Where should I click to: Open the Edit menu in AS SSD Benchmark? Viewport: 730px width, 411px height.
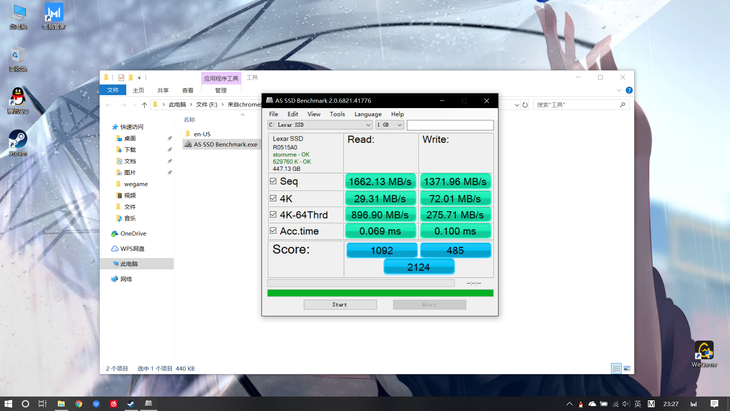293,114
